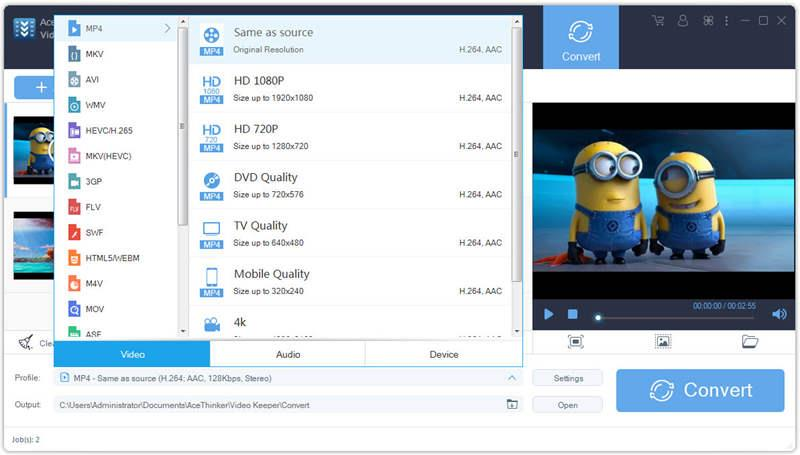Viewport: 800px width, 455px height.
Task: Play the preview video
Action: [548, 314]
